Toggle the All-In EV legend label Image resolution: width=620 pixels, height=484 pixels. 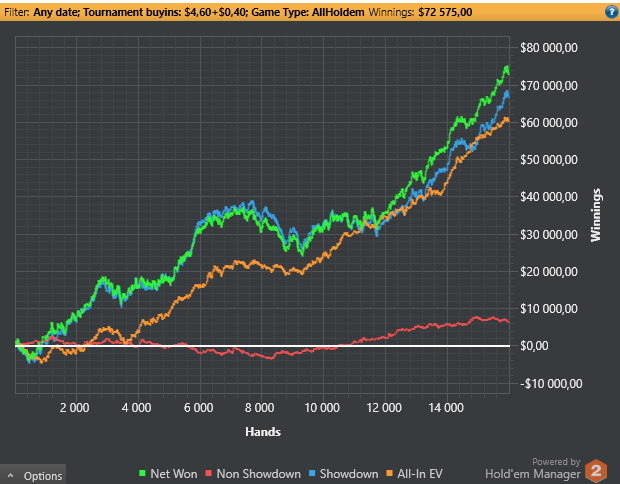(420, 474)
